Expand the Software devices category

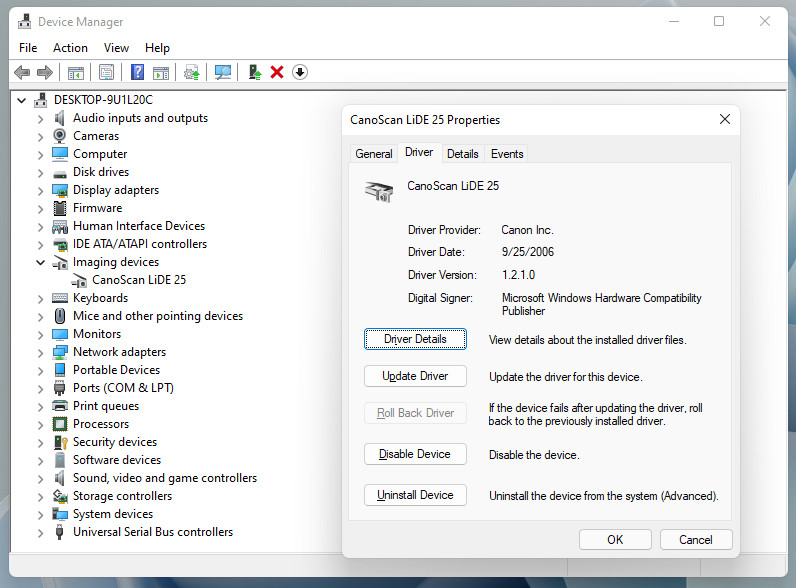(x=40, y=461)
